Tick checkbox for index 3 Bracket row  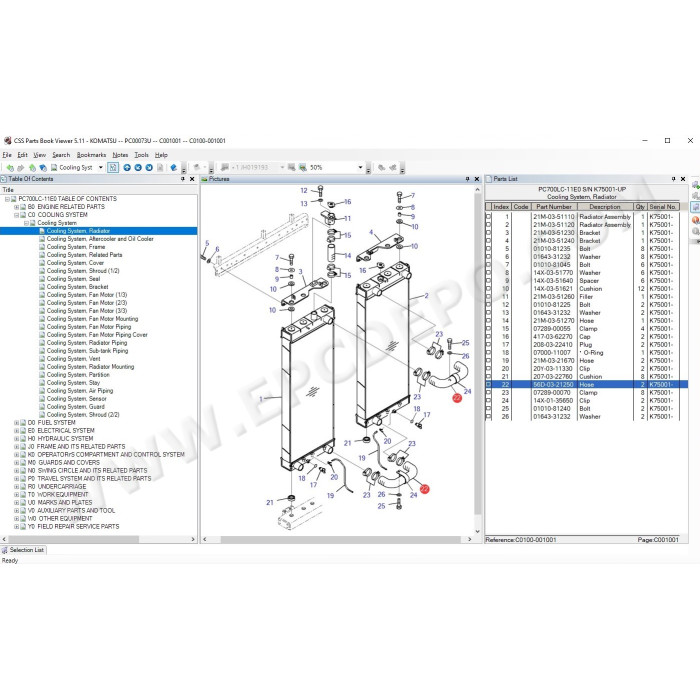click(x=488, y=233)
